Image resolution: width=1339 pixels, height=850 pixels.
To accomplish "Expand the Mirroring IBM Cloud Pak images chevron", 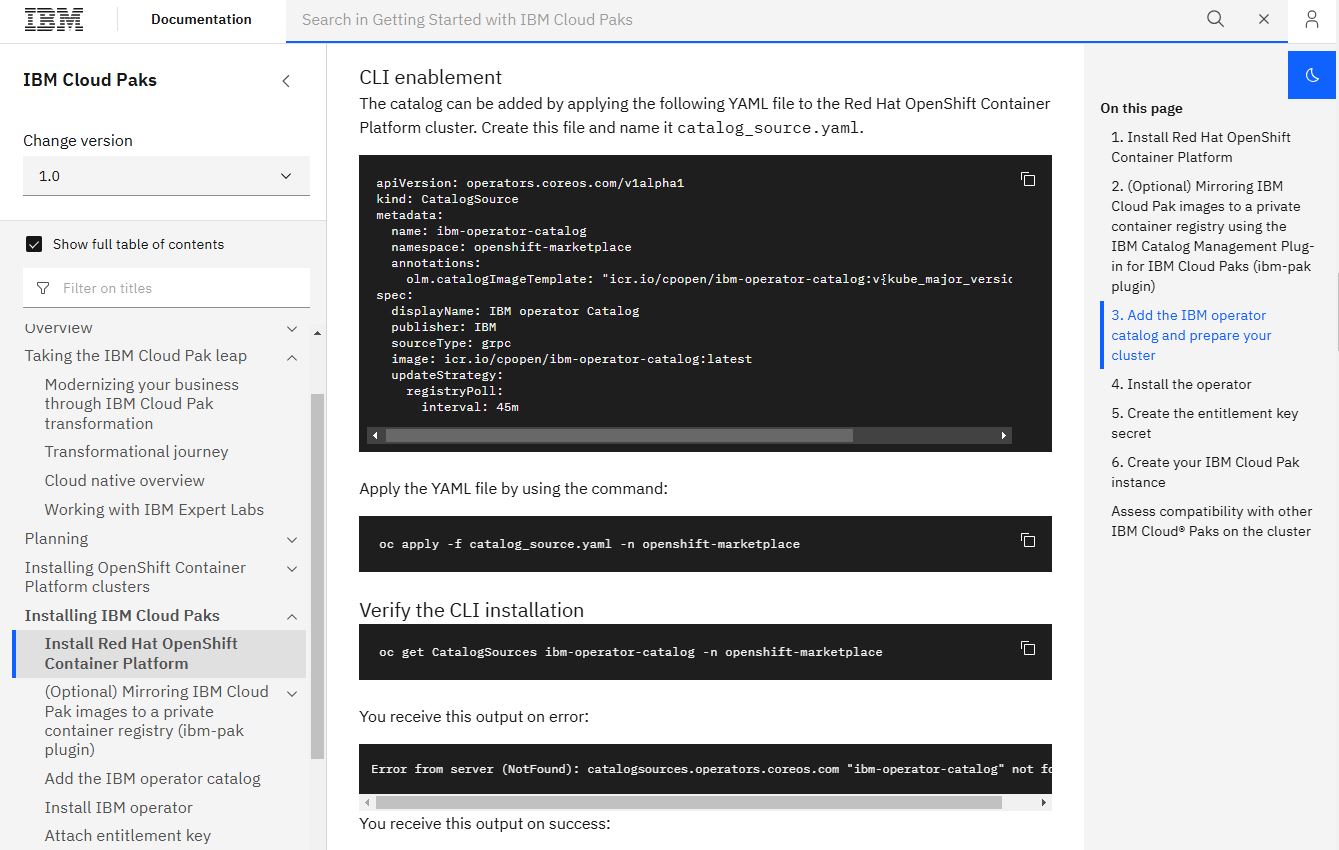I will tap(292, 693).
